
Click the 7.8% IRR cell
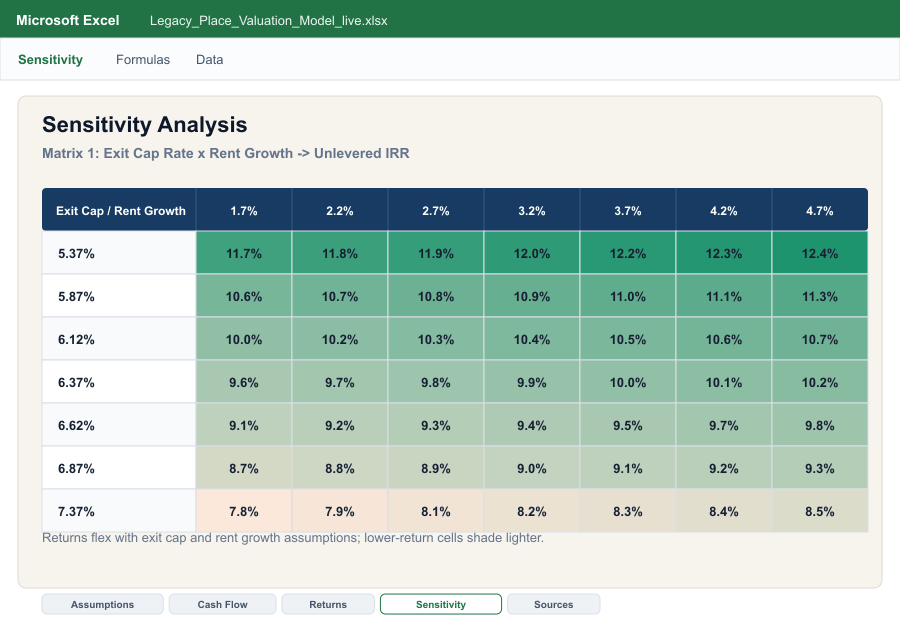tap(244, 511)
